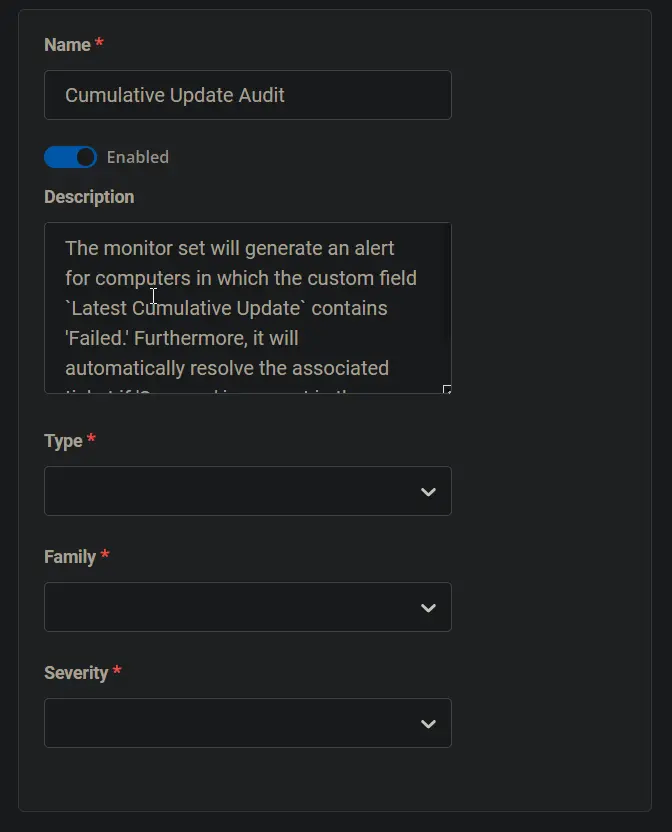This screenshot has height=832, width=672.
Task: Click the Description label
Action: click(x=89, y=197)
